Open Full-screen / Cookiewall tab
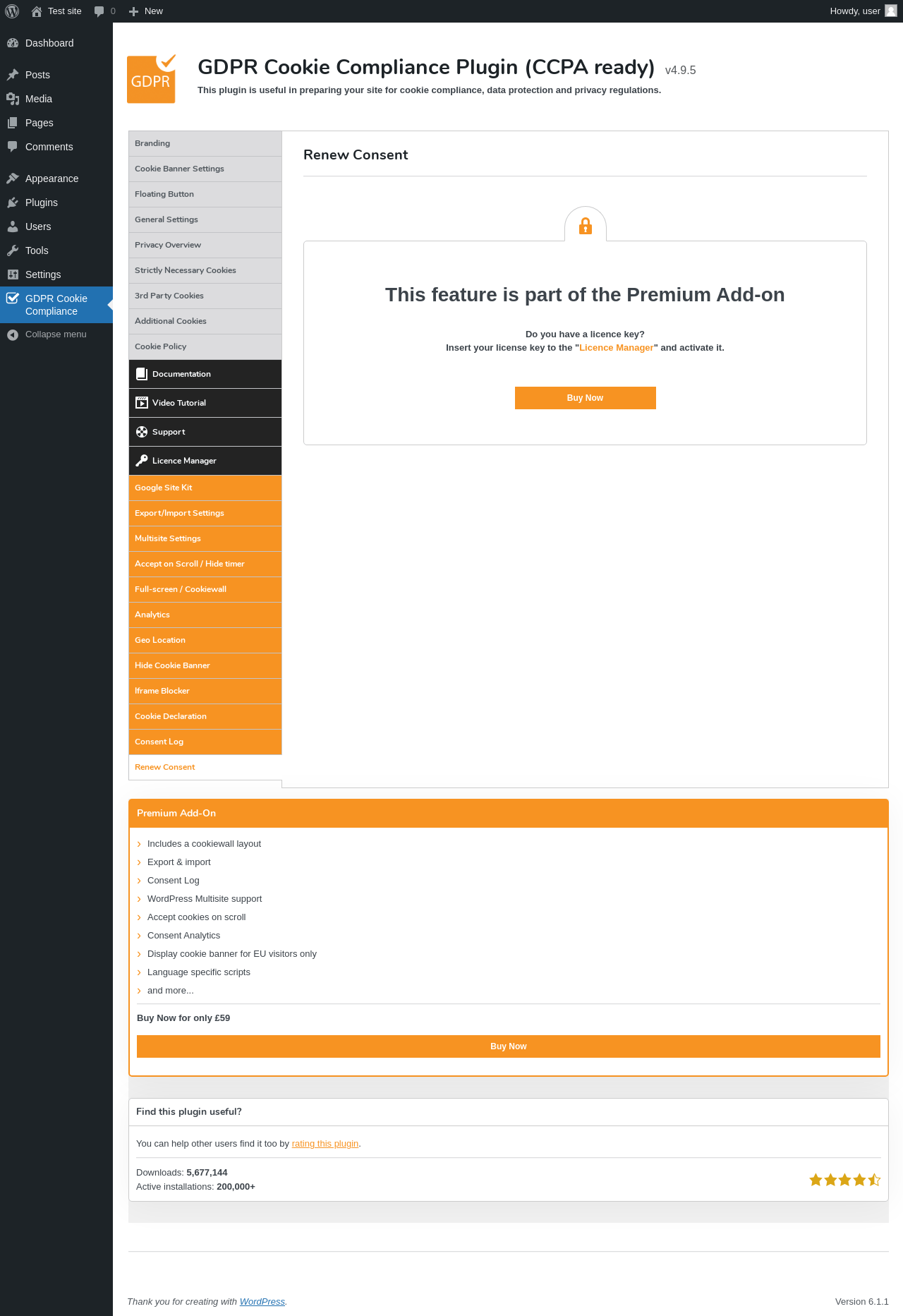Image resolution: width=903 pixels, height=1316 pixels. [x=205, y=589]
